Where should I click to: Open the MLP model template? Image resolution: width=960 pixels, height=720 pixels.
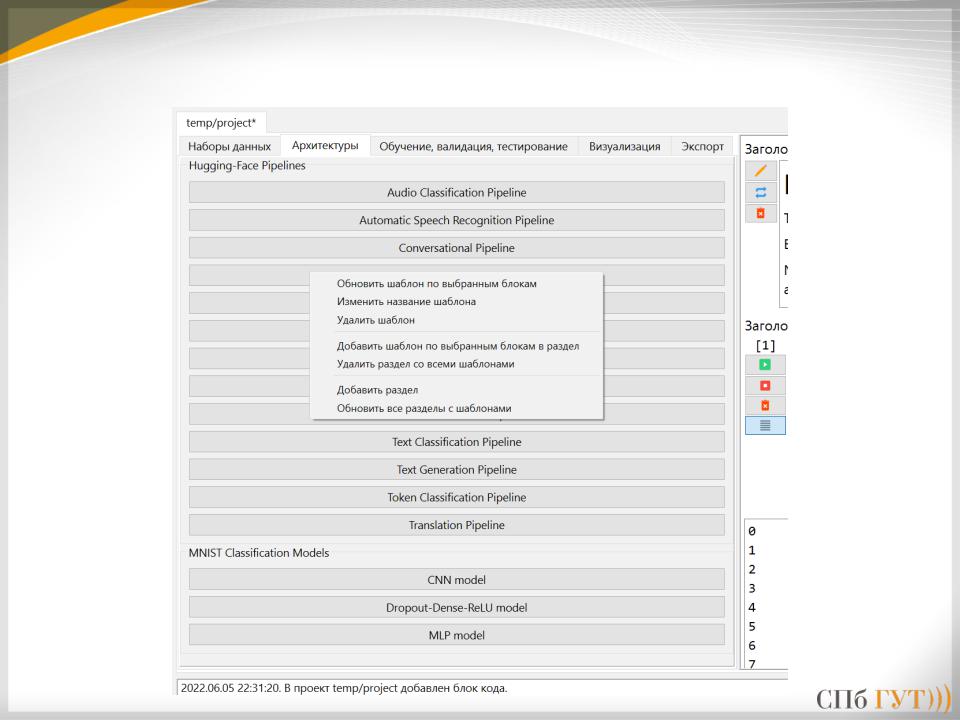(x=457, y=635)
